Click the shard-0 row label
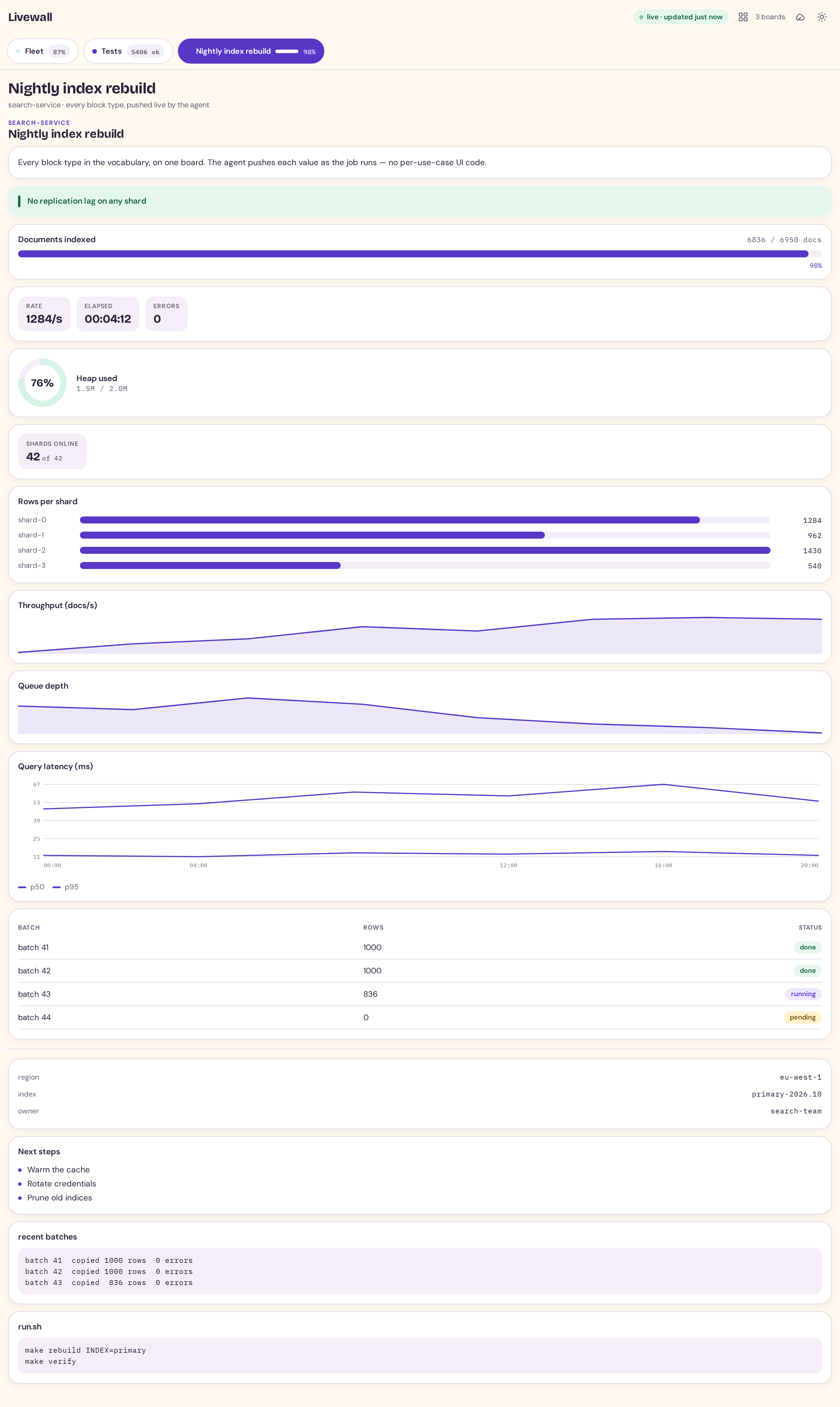The width and height of the screenshot is (840, 1407). coord(32,520)
